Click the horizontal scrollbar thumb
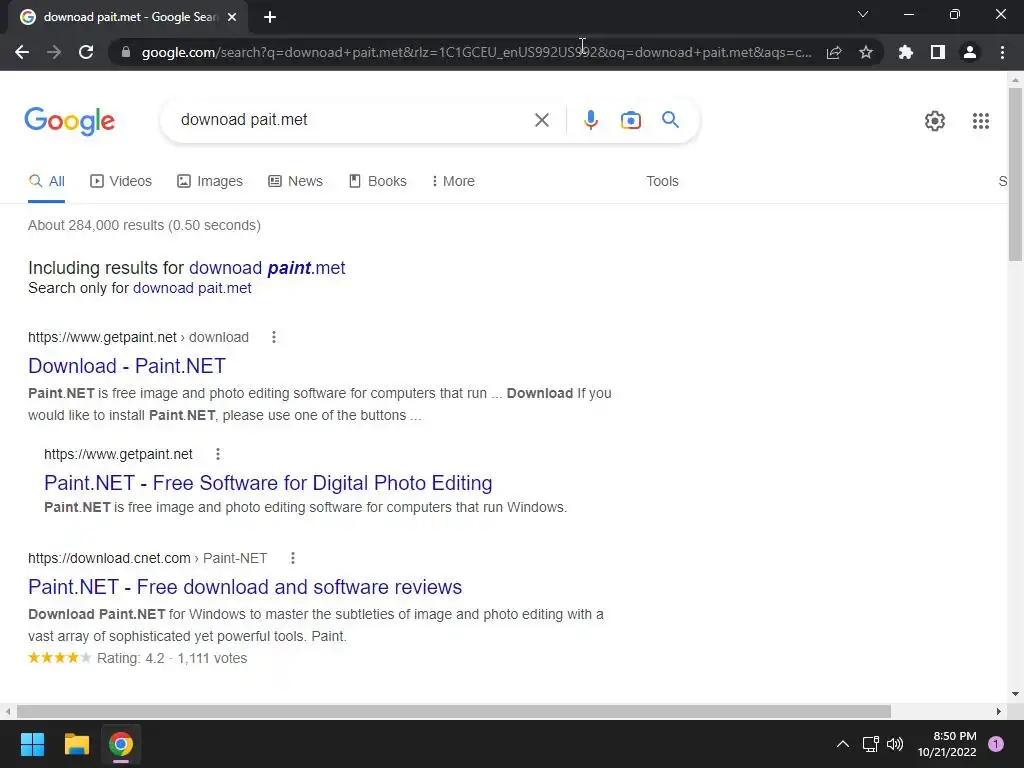Screen dimensions: 1024x768 tap(454, 711)
